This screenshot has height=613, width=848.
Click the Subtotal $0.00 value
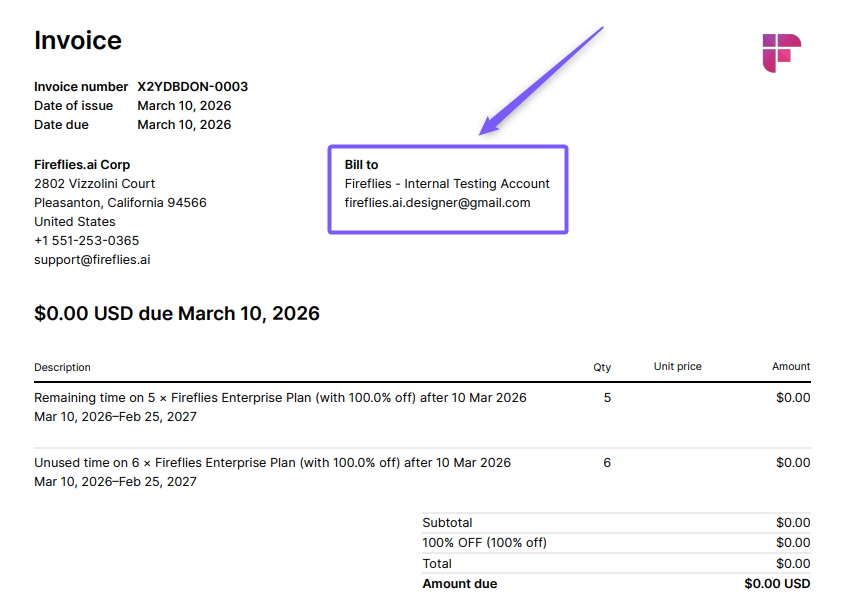click(793, 523)
